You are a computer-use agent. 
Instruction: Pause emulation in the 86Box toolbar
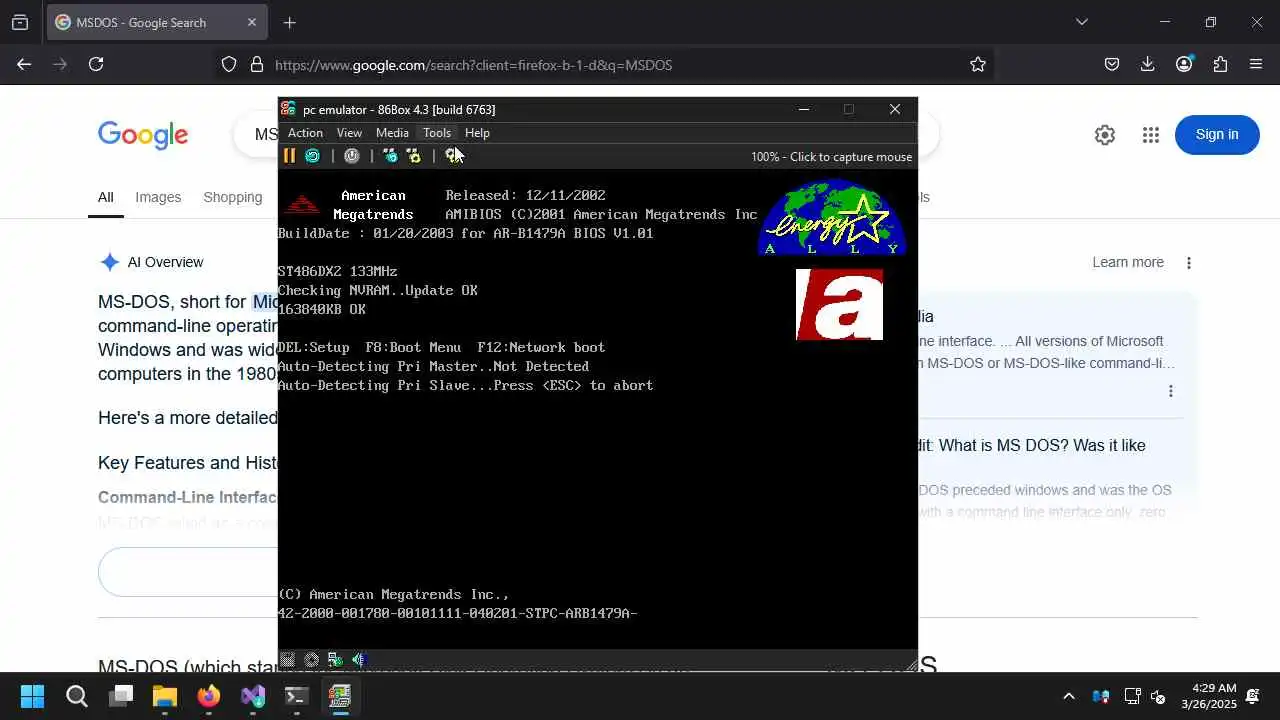pos(289,156)
